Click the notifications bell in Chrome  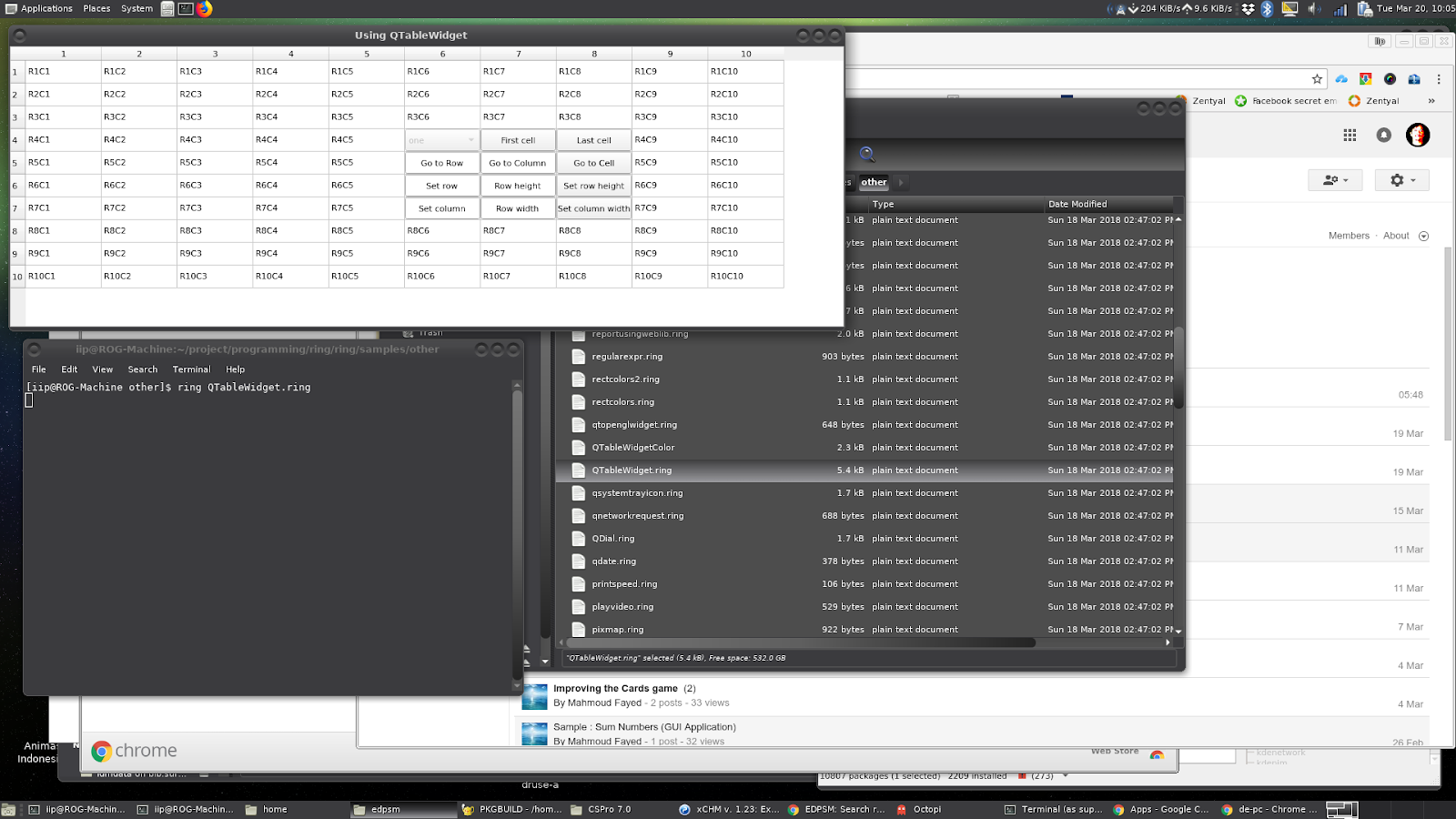tap(1384, 135)
